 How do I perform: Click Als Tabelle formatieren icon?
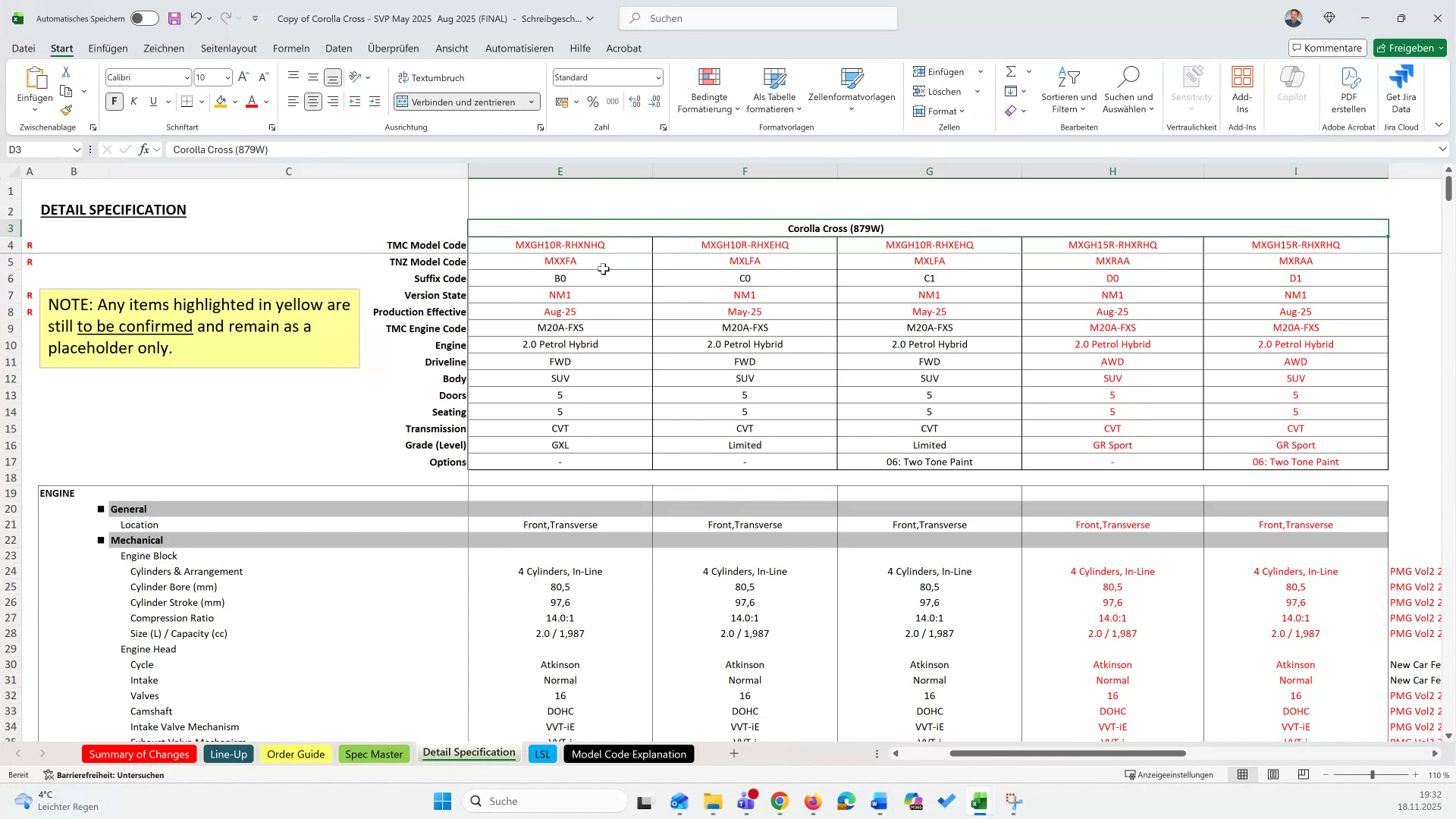coord(773,89)
